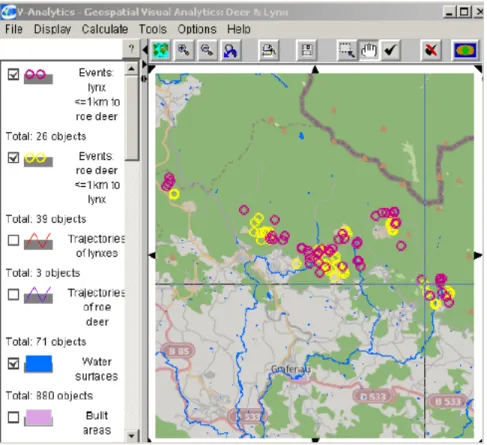Image resolution: width=487 pixels, height=445 pixels.
Task: Click 'Built areas' layer label
Action: point(97,423)
